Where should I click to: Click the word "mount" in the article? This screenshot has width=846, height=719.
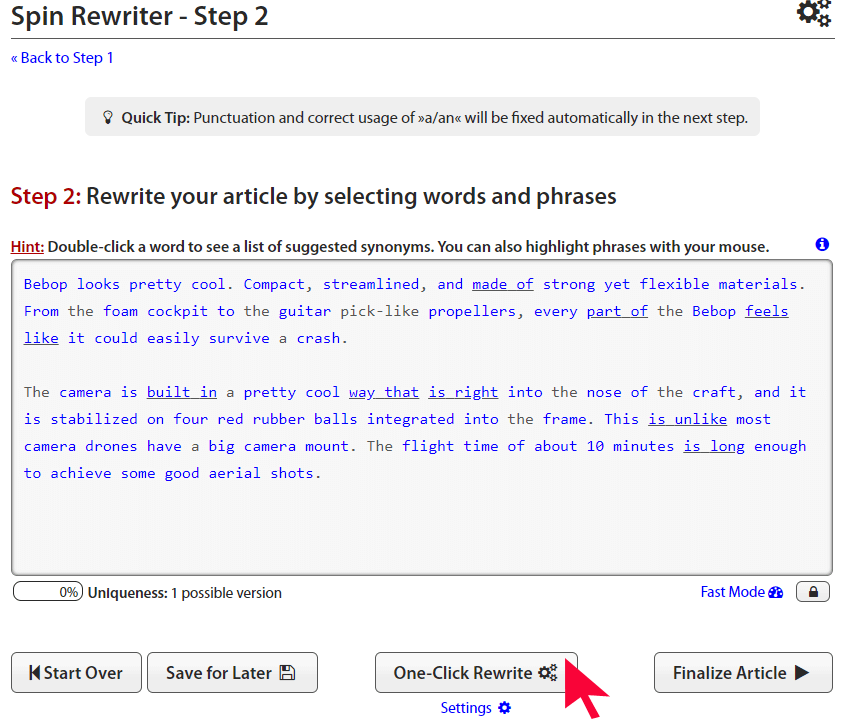[326, 446]
